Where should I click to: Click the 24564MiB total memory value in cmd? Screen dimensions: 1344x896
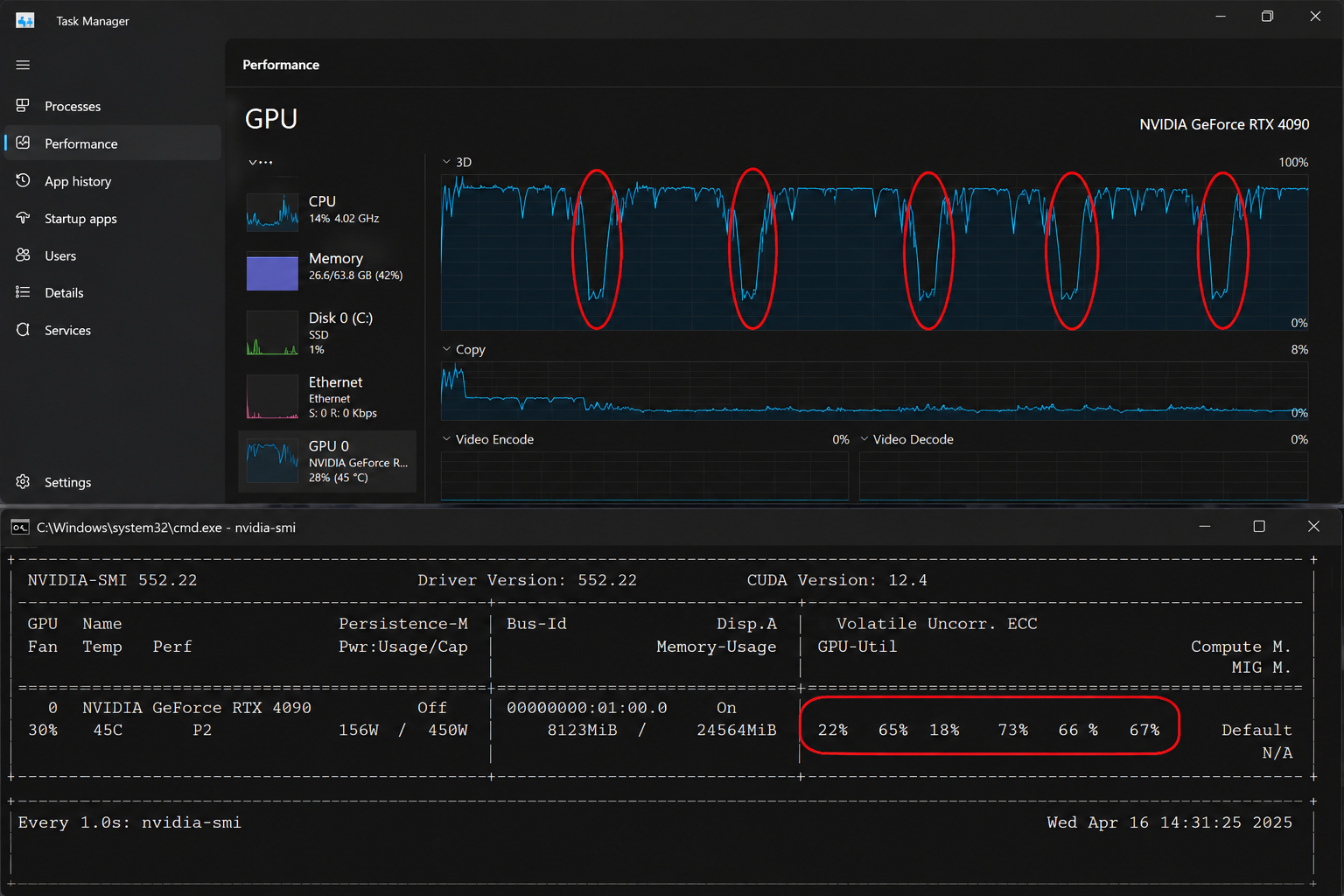[736, 730]
